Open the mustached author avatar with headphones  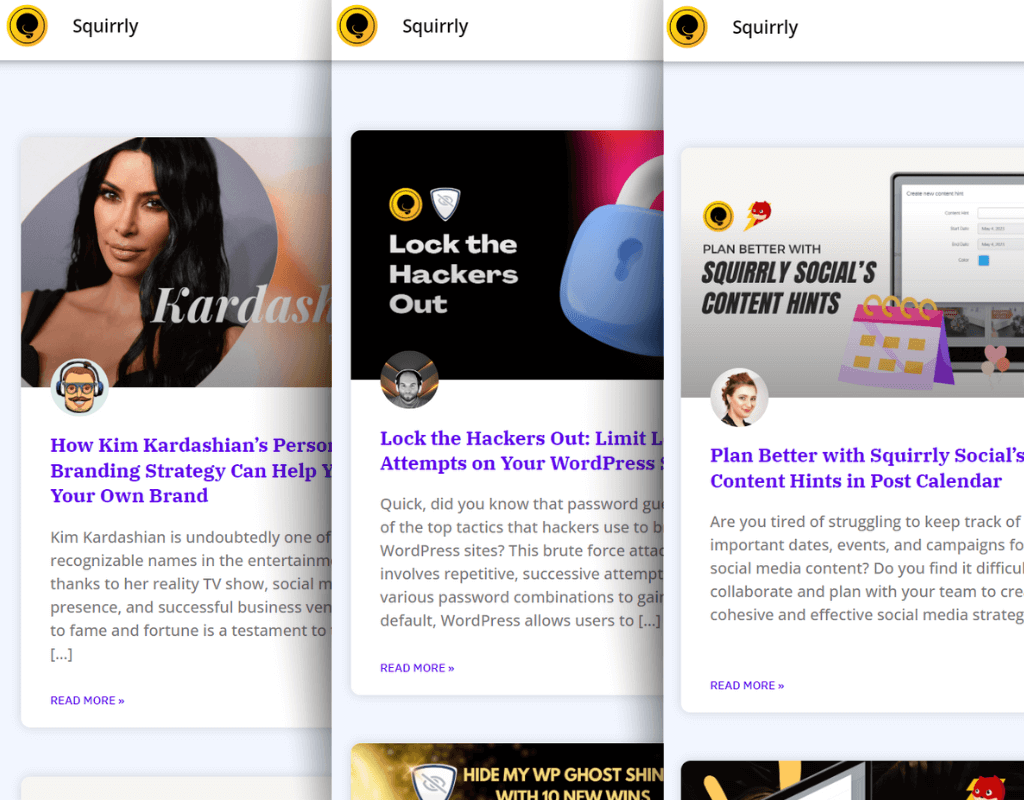tap(80, 387)
